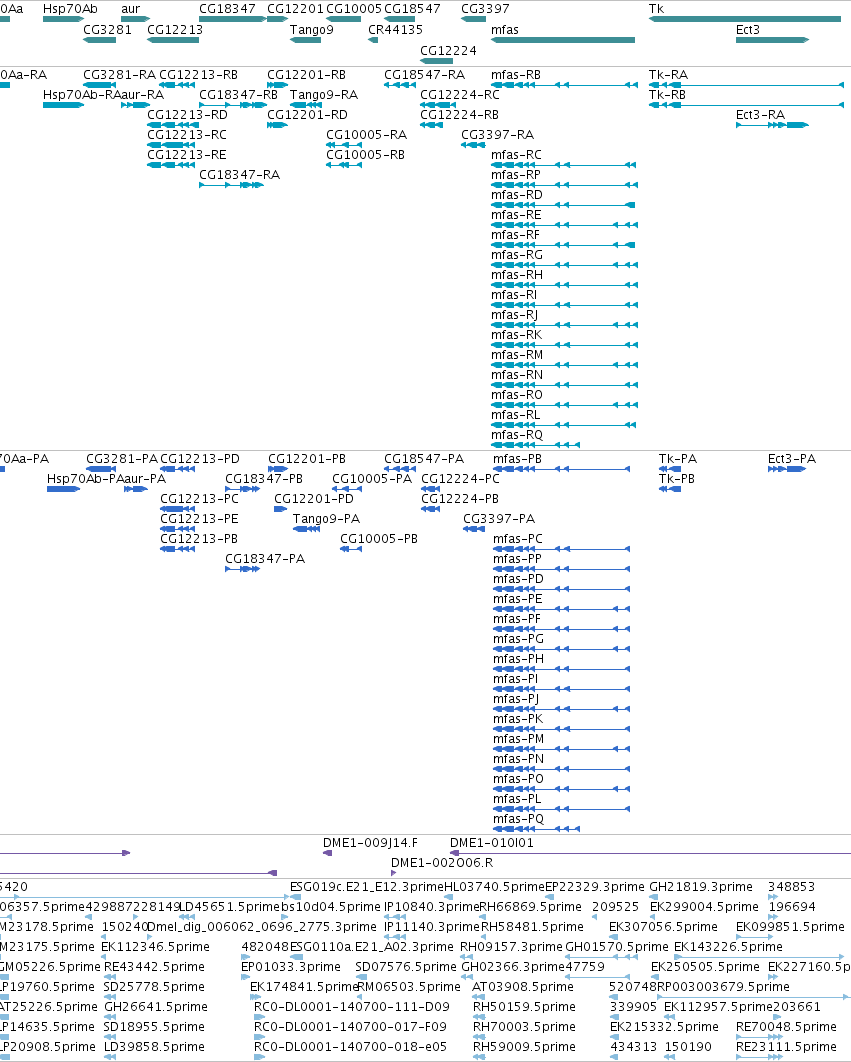The image size is (851, 1062).
Task: Select the mfas-PH polypeptide label
Action: [x=518, y=659]
